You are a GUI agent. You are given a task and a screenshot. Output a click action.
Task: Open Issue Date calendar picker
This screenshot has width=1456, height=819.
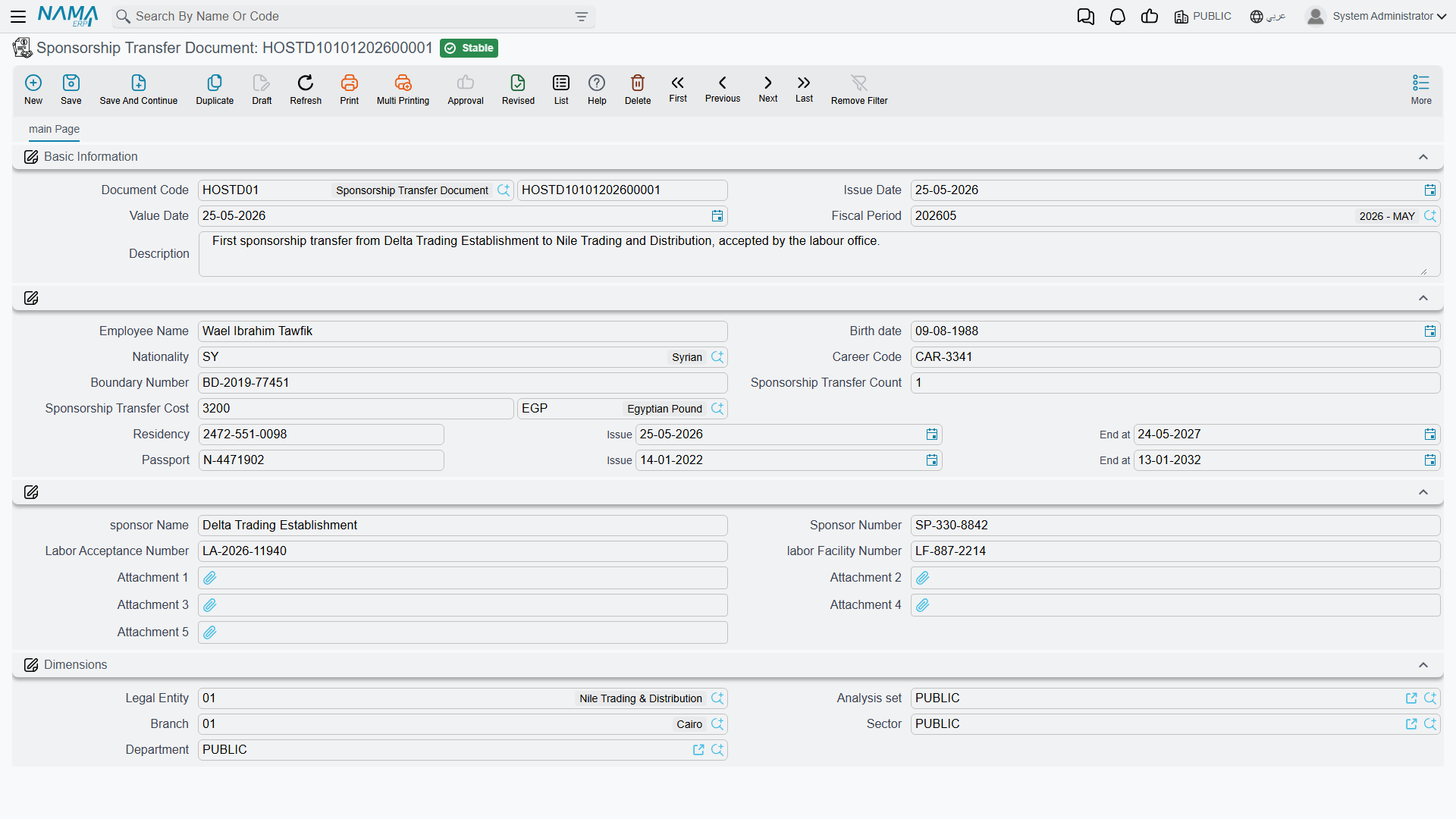coord(1430,190)
